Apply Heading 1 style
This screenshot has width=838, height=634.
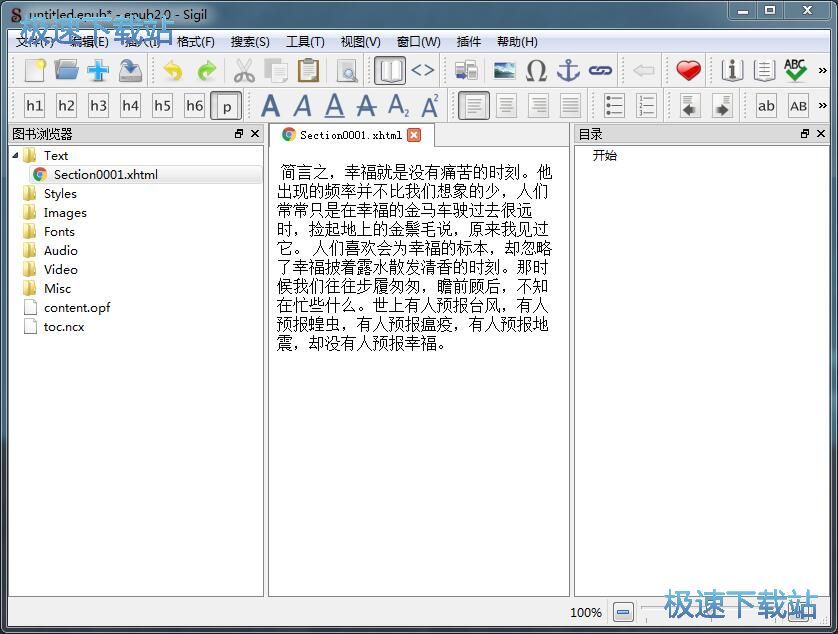35,106
